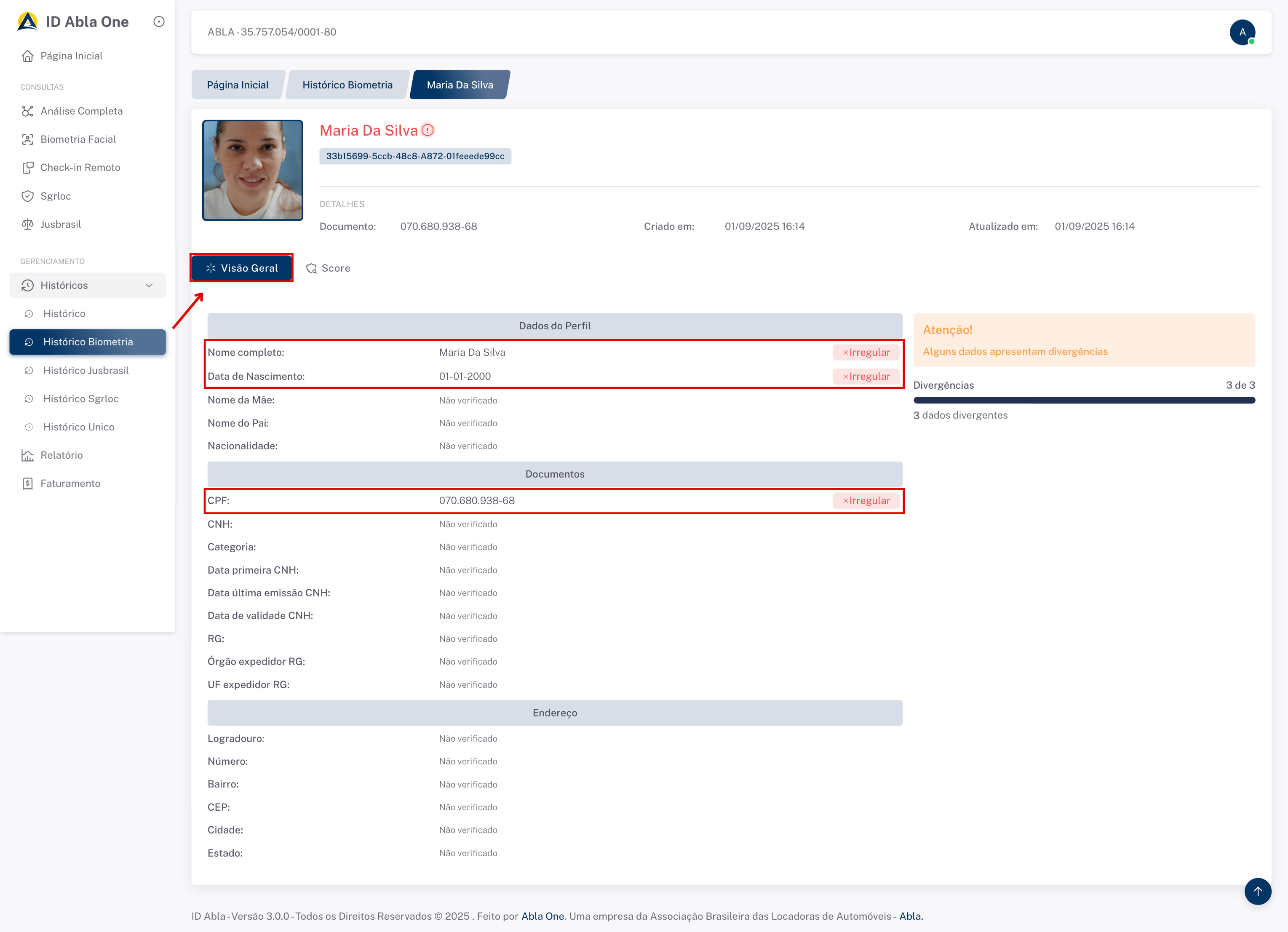The width and height of the screenshot is (1288, 932).
Task: Click the Faturamento invoice icon
Action: tap(27, 483)
